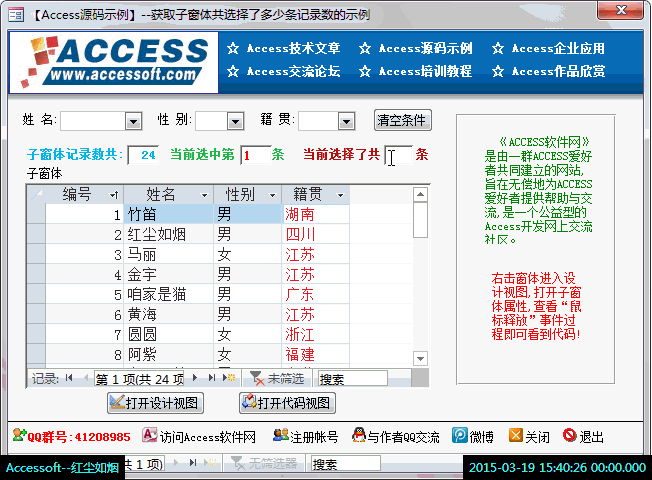Viewport: 652px width, 480px height.
Task: Click new blank record icon in subform navigator
Action: tap(229, 378)
